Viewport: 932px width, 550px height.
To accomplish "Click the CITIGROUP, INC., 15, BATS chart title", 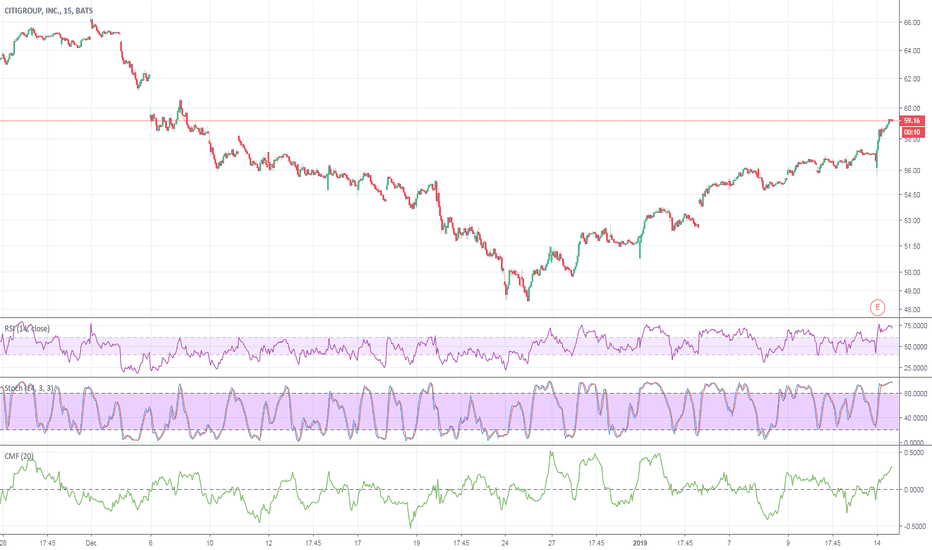I will coord(47,11).
